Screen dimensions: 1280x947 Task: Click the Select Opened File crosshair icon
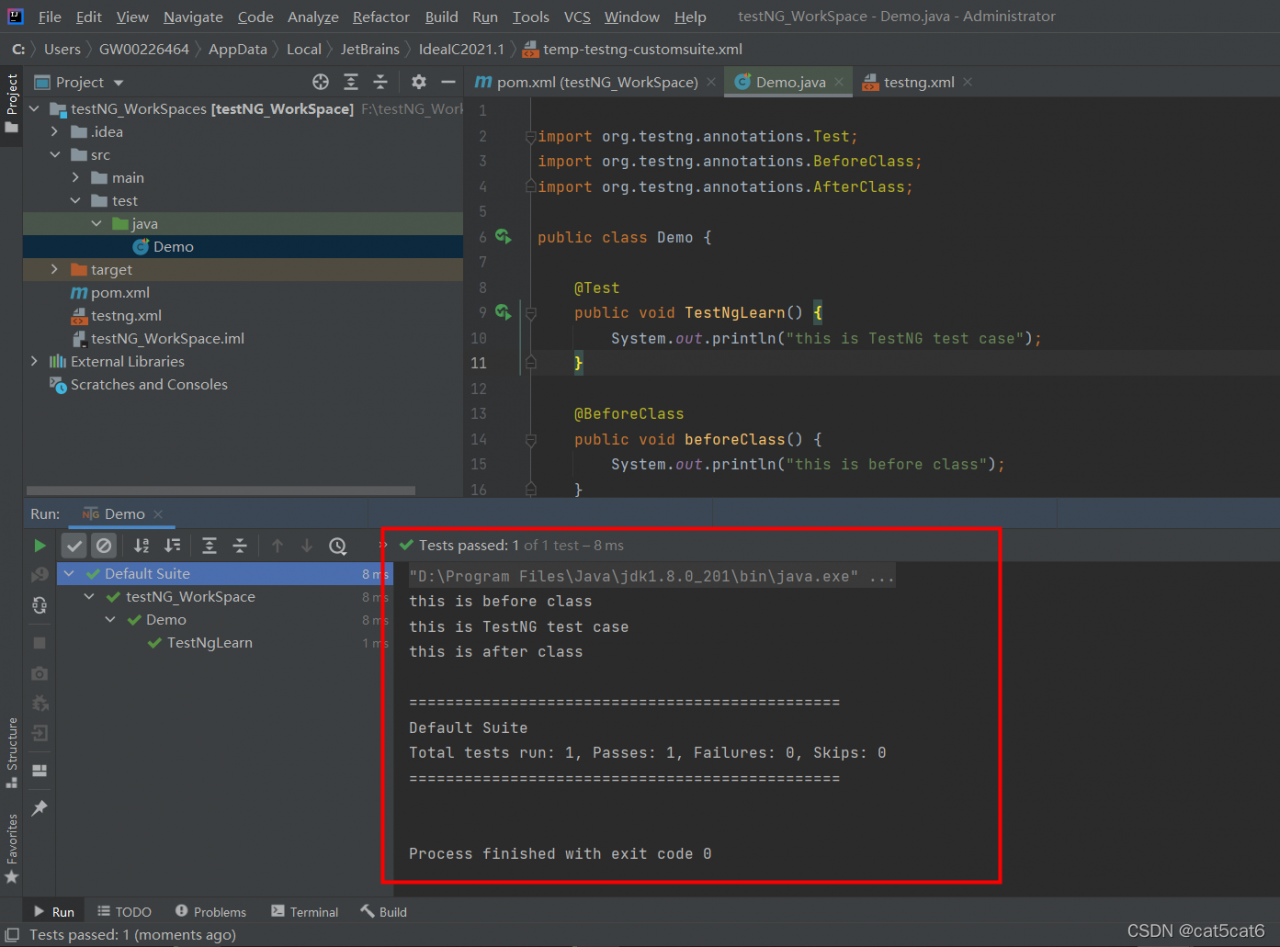pos(320,82)
